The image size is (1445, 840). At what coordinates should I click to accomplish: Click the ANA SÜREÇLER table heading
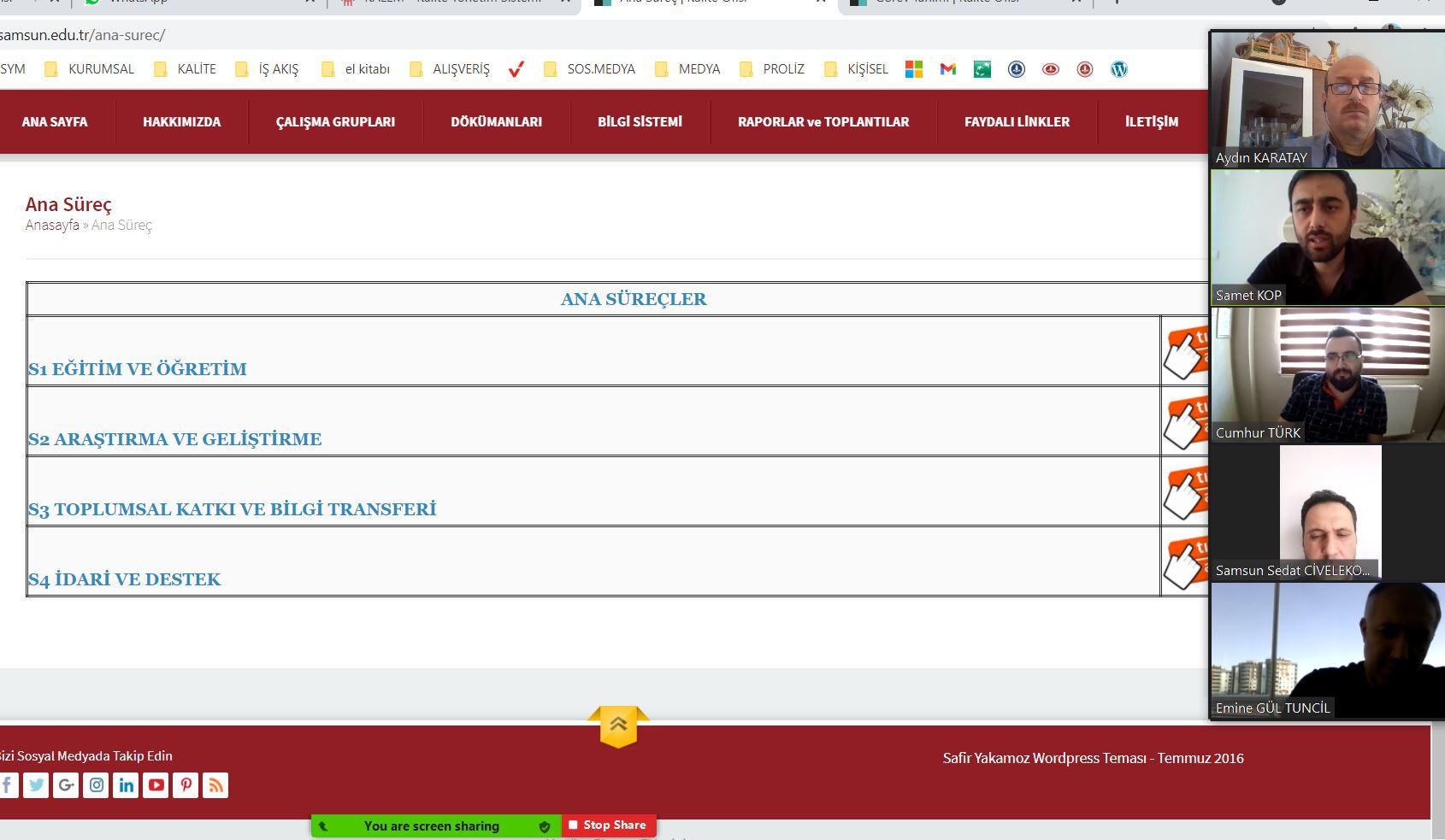click(x=634, y=299)
